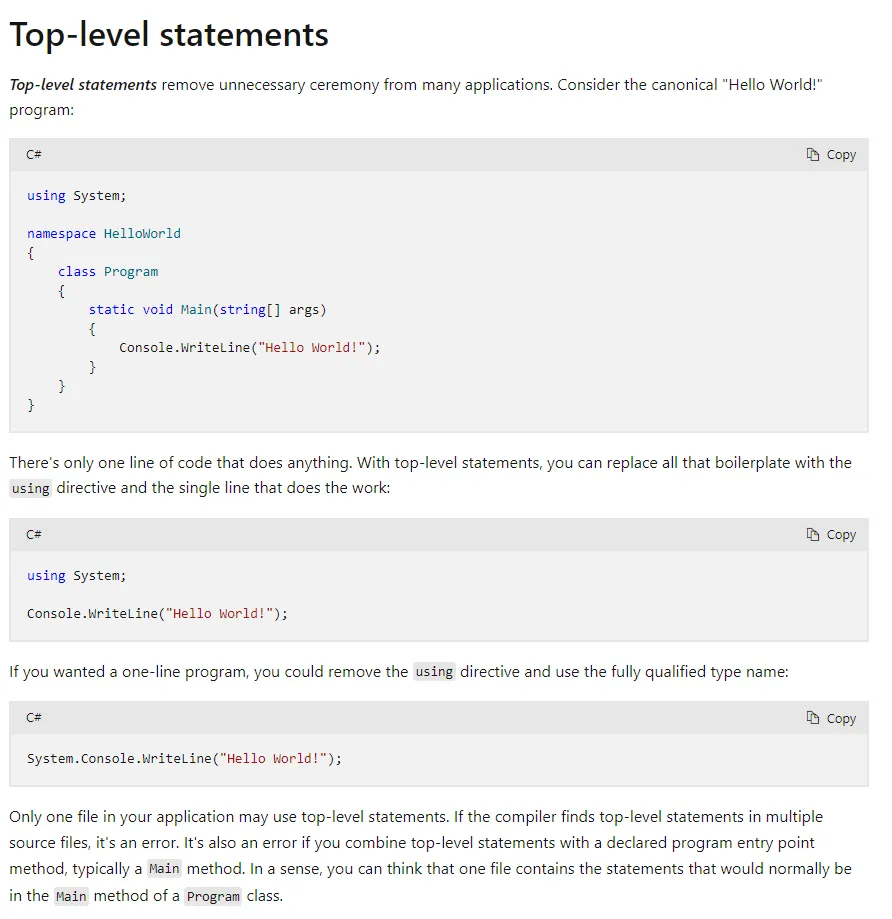Image resolution: width=892 pixels, height=919 pixels.
Task: Click inline code "using" in the one-line program sentence
Action: pos(434,672)
